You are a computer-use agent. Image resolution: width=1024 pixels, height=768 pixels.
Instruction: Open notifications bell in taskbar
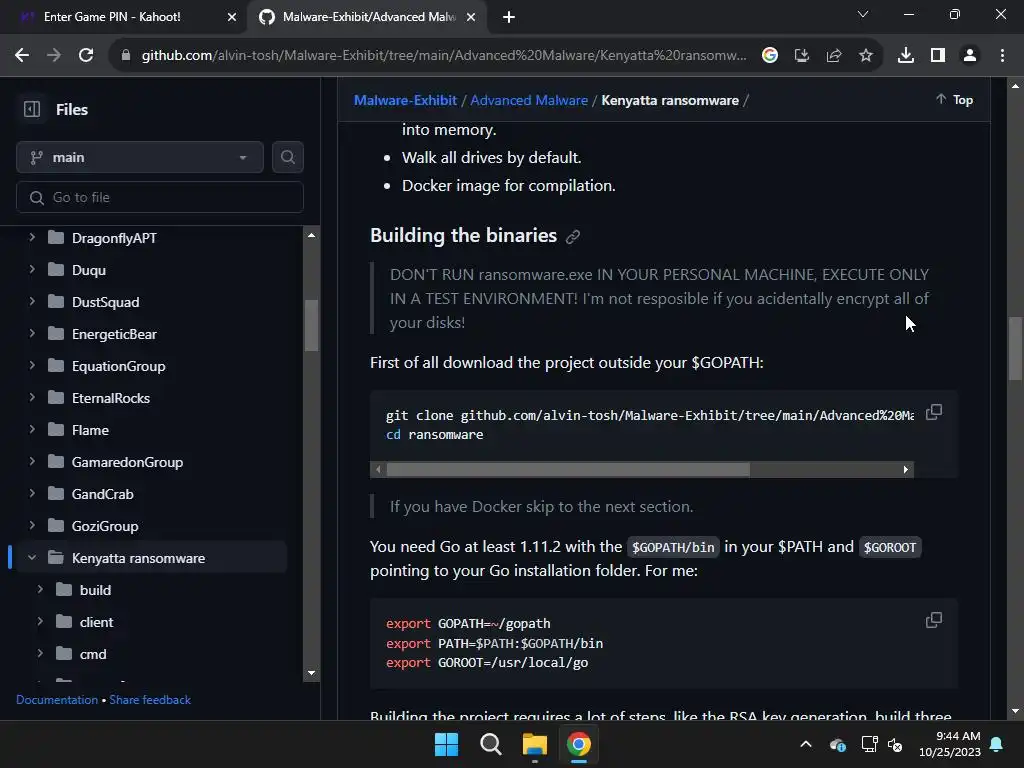point(997,744)
